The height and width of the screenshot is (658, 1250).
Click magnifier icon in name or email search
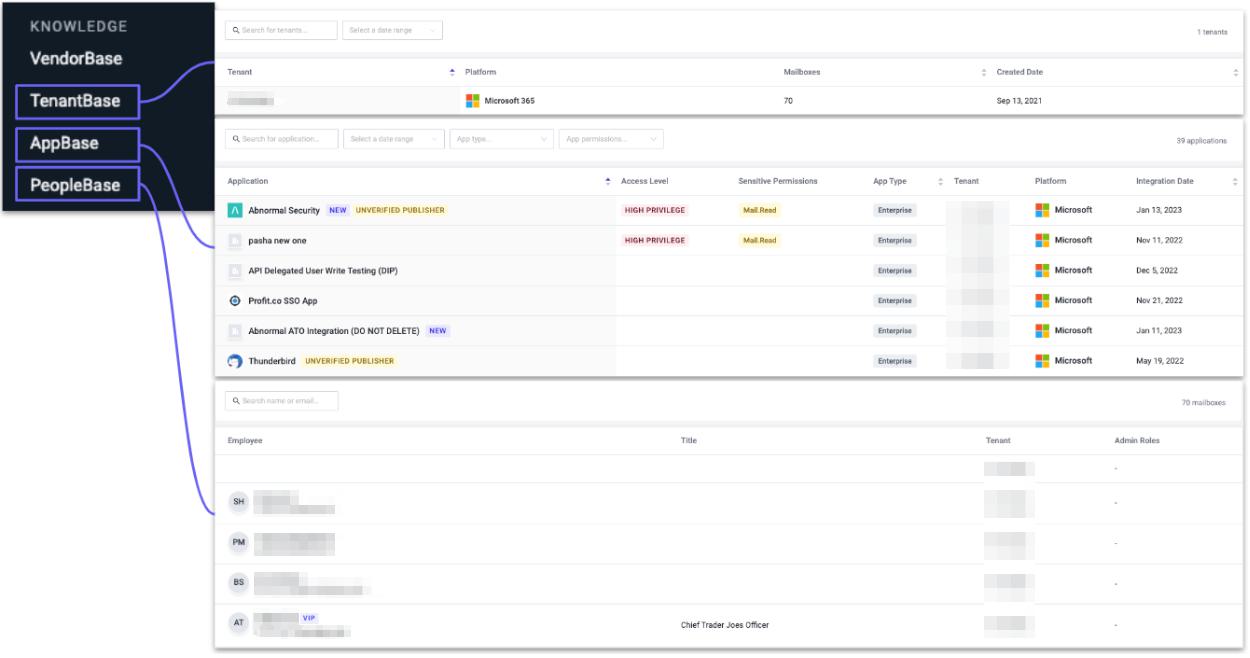(x=236, y=401)
